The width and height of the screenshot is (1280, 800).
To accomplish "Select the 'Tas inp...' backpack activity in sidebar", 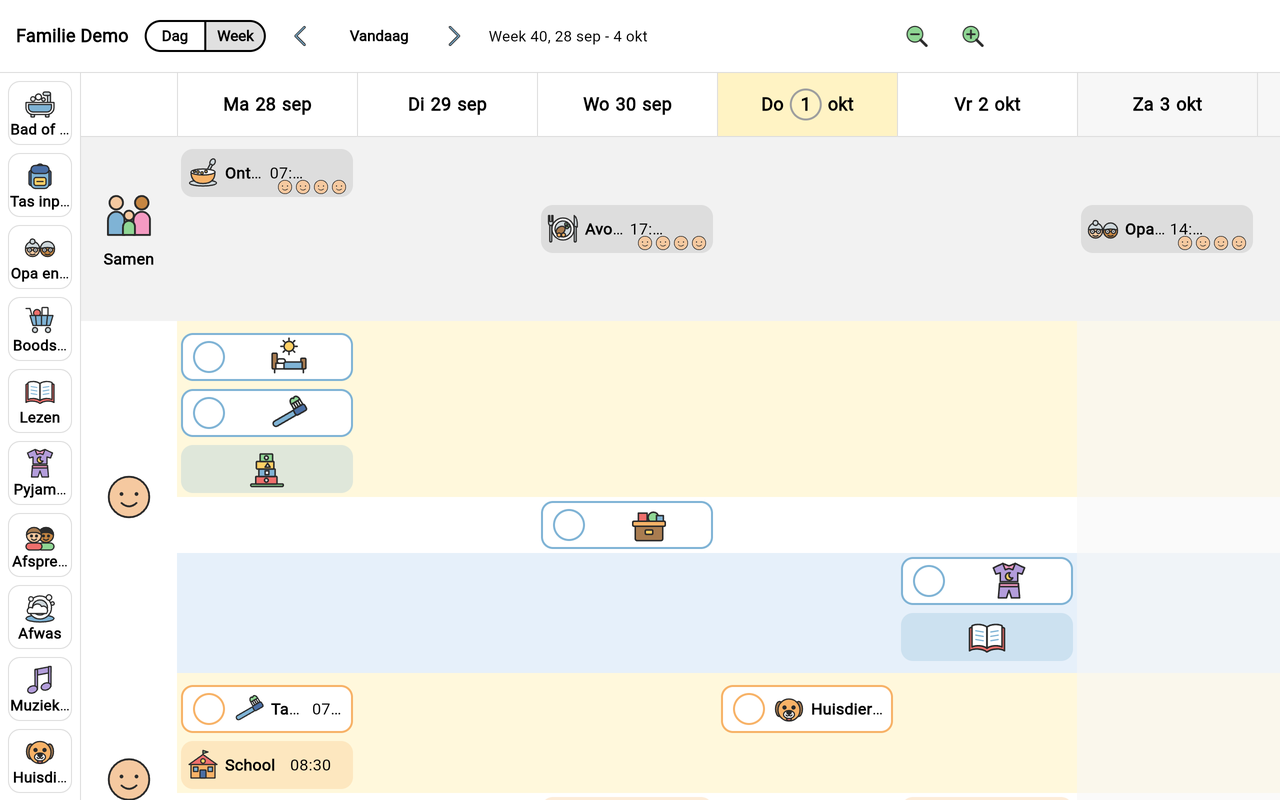I will click(40, 185).
